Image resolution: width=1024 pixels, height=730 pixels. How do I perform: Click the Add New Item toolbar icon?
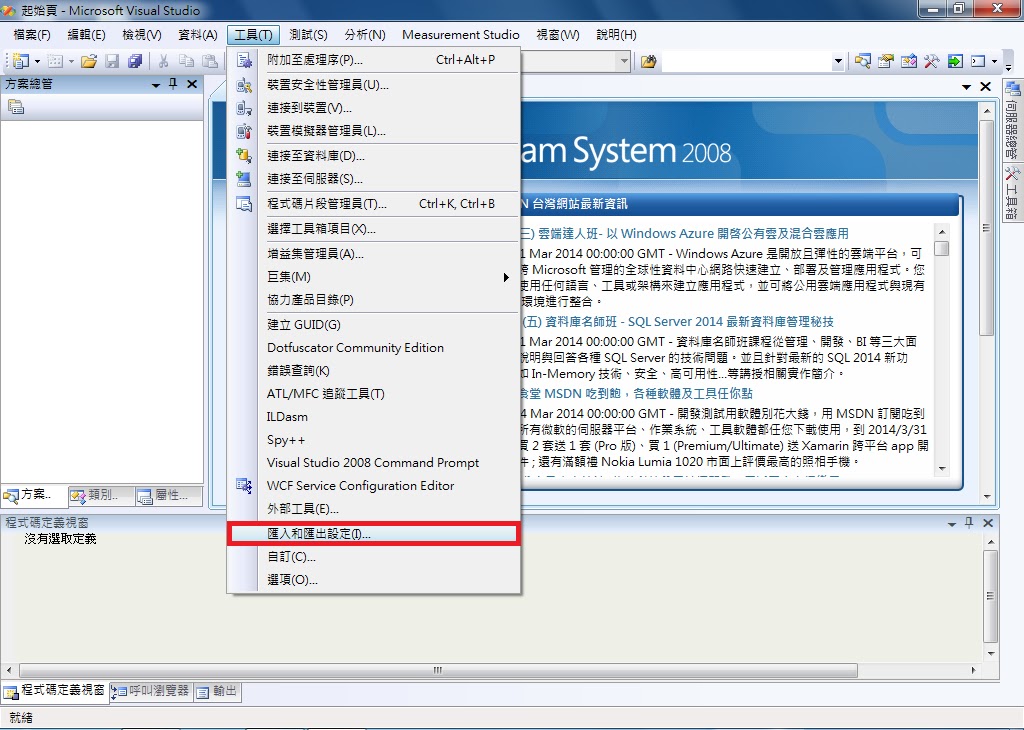(x=56, y=61)
